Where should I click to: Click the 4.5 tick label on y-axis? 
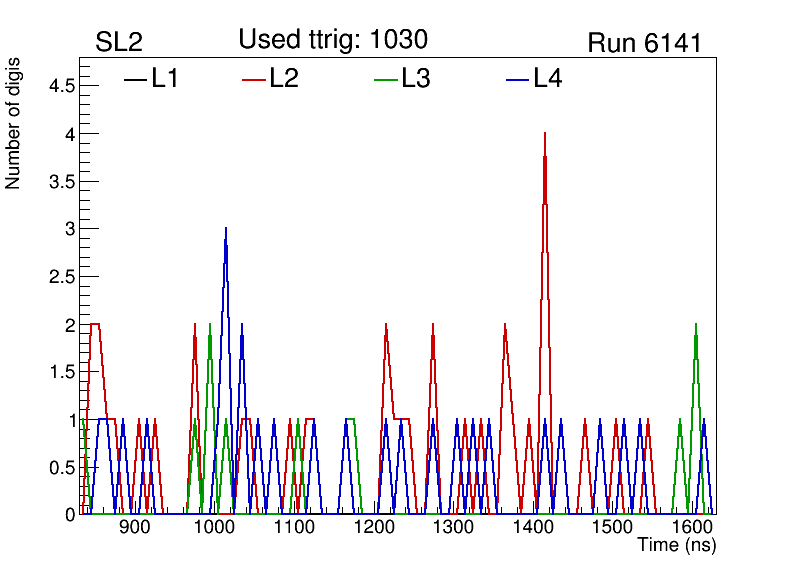(61, 86)
